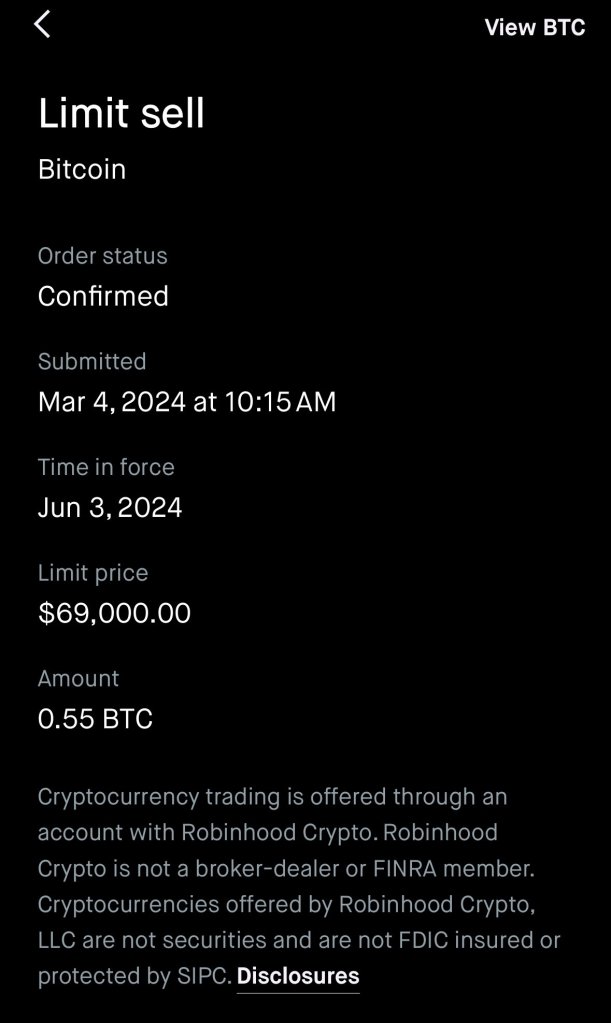Click the Limit price label

[x=93, y=573]
